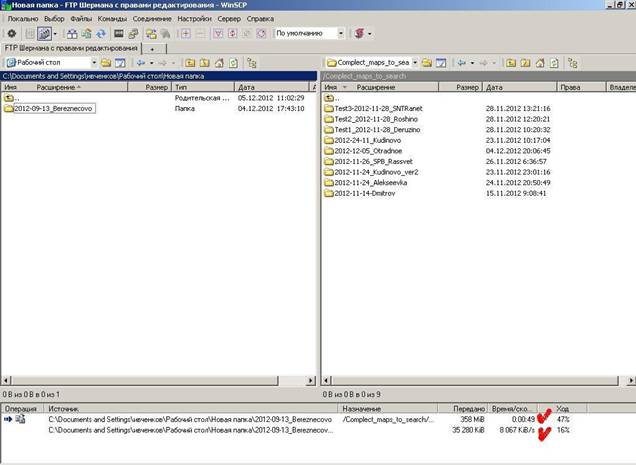Click remote panel Filter icon
Viewport: 636px width, 465px height.
[441, 63]
